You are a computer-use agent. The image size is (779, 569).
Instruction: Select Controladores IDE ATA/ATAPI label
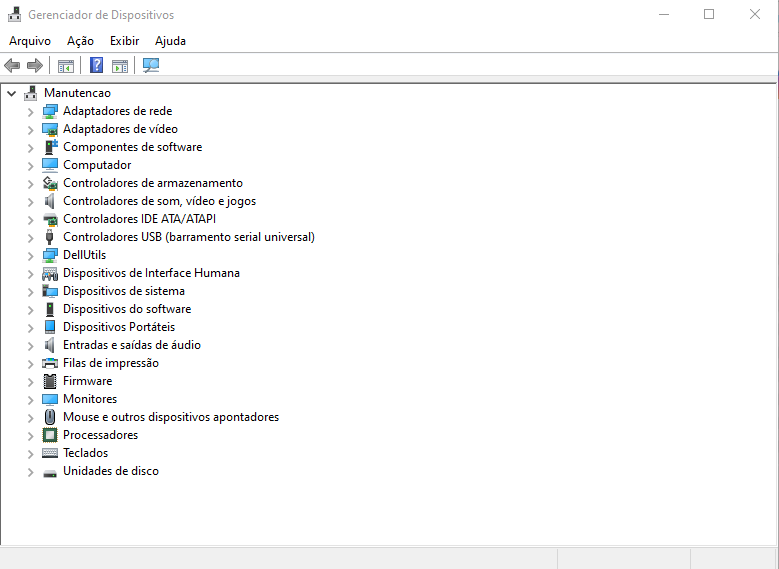pyautogui.click(x=140, y=219)
